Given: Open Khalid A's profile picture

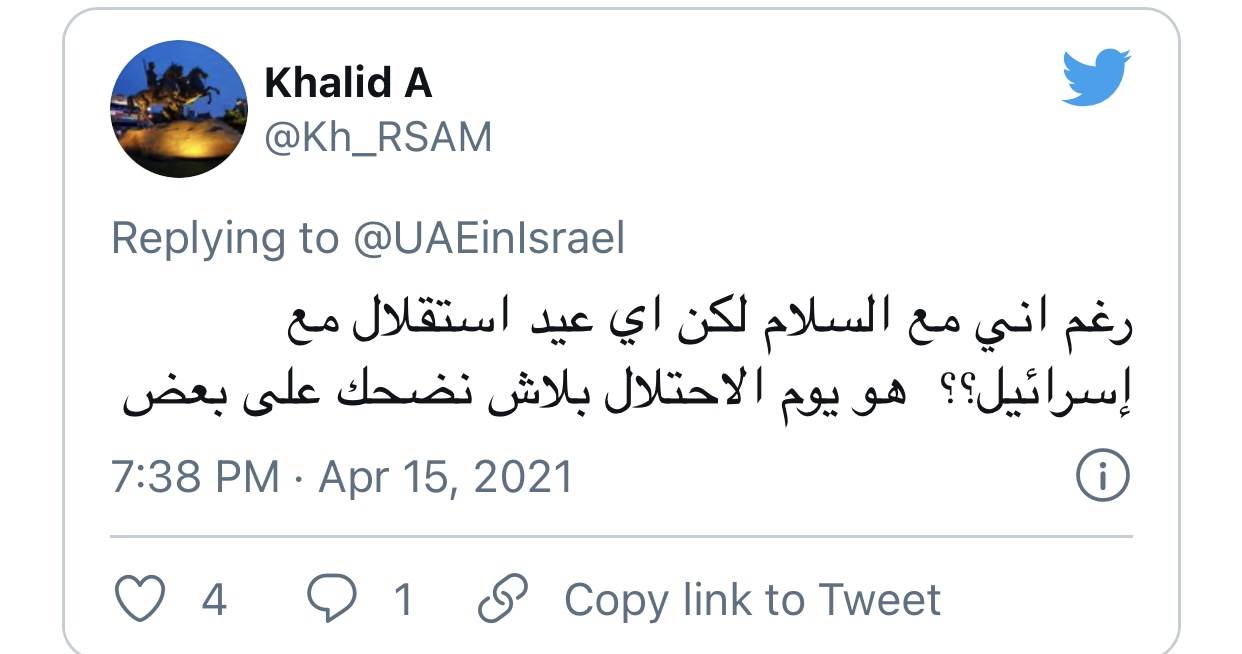Looking at the screenshot, I should tap(178, 109).
